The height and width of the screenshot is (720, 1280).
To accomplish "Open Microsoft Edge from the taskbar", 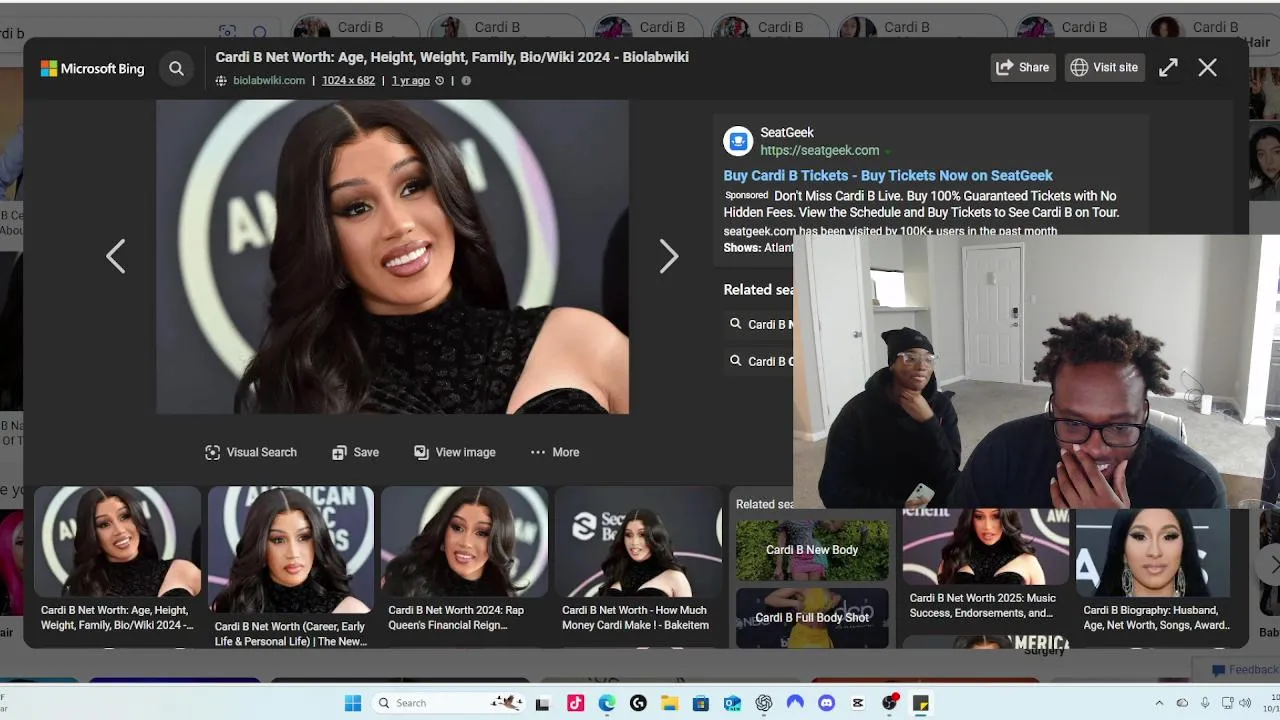I will [607, 704].
